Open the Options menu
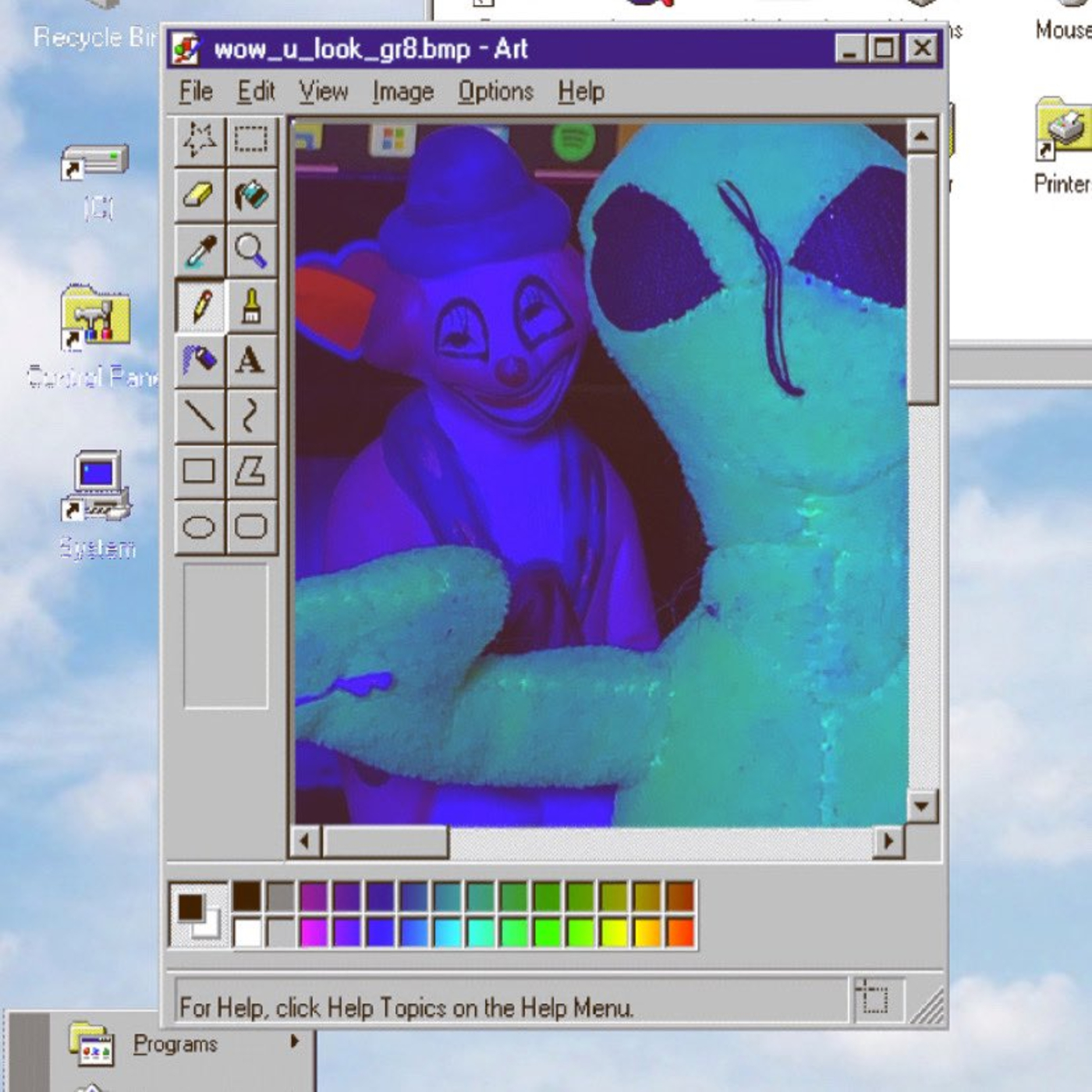The height and width of the screenshot is (1092, 1092). (x=495, y=92)
